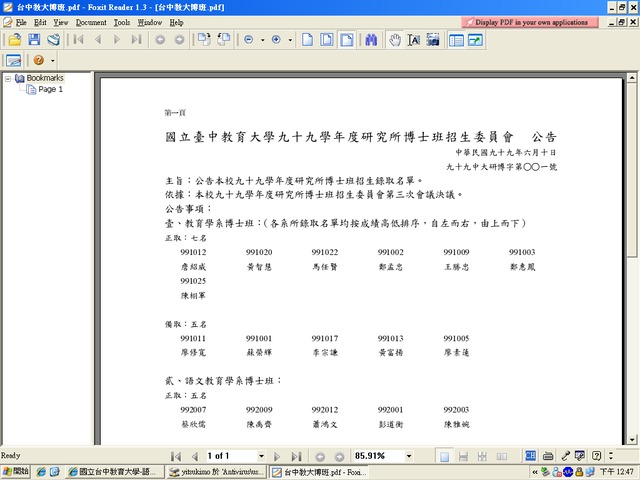Image resolution: width=640 pixels, height=480 pixels.
Task: Click the Print icon in toolbar
Action: point(53,39)
